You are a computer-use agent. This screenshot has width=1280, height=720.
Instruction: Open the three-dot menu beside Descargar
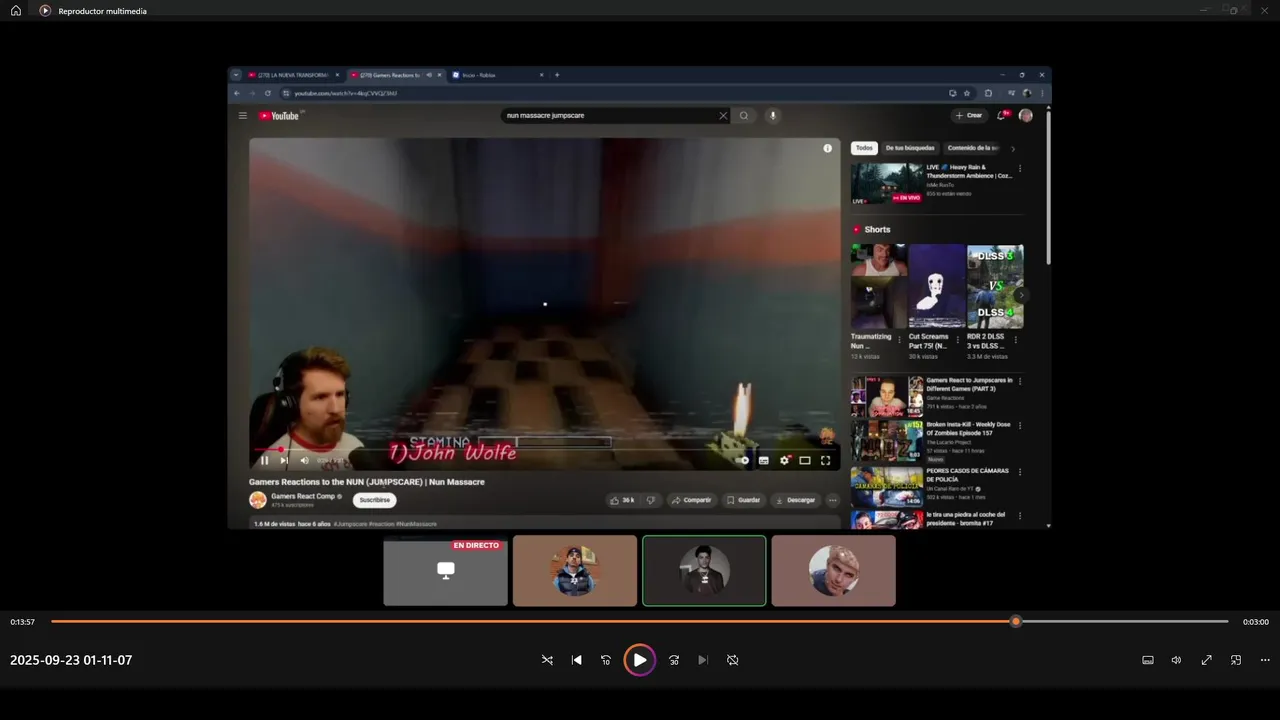click(832, 500)
